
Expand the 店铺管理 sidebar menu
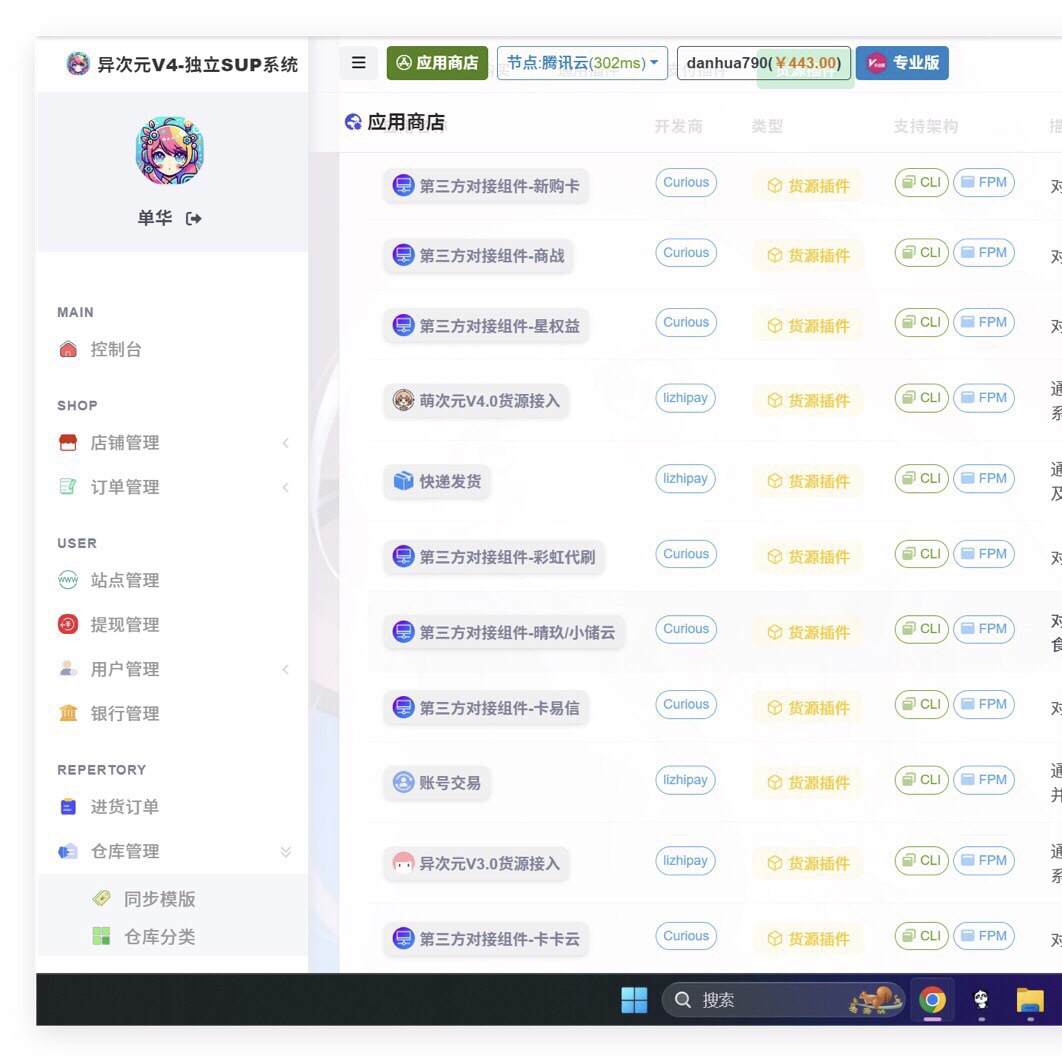[x=125, y=443]
